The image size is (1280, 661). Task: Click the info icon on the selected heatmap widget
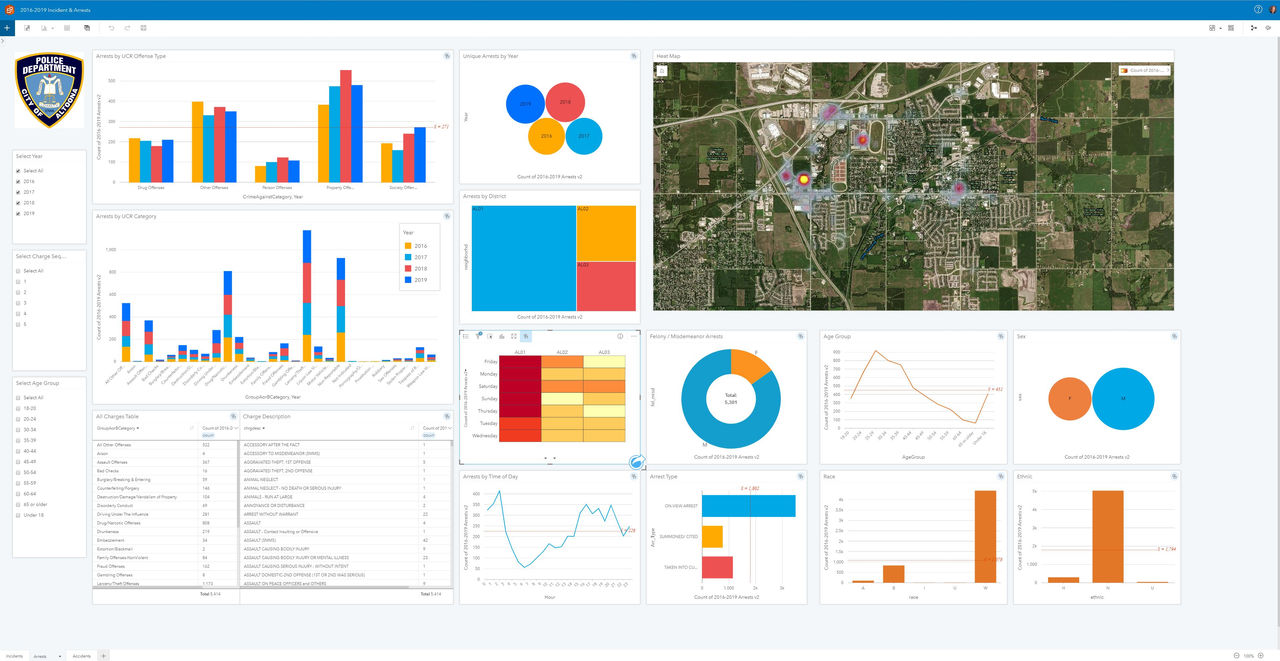[x=621, y=337]
